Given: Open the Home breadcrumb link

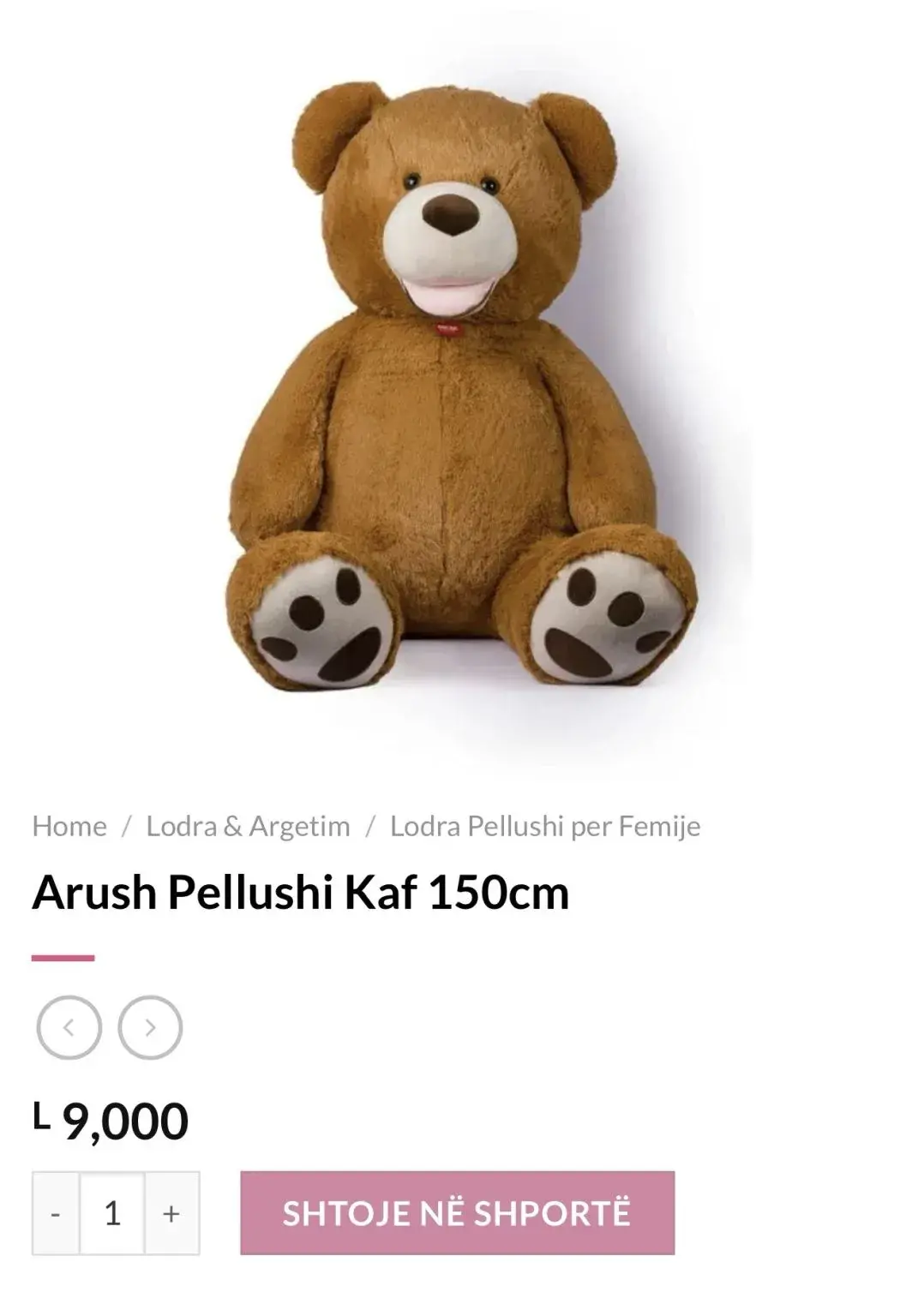Looking at the screenshot, I should (x=69, y=826).
